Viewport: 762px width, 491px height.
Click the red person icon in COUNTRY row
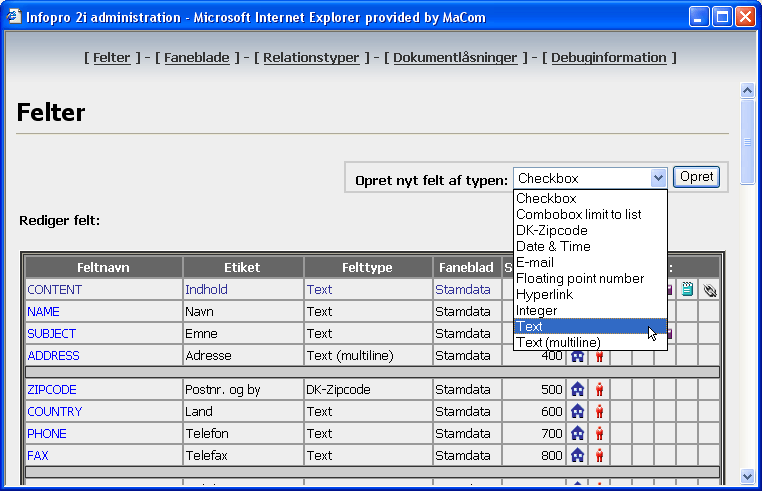pyautogui.click(x=599, y=411)
